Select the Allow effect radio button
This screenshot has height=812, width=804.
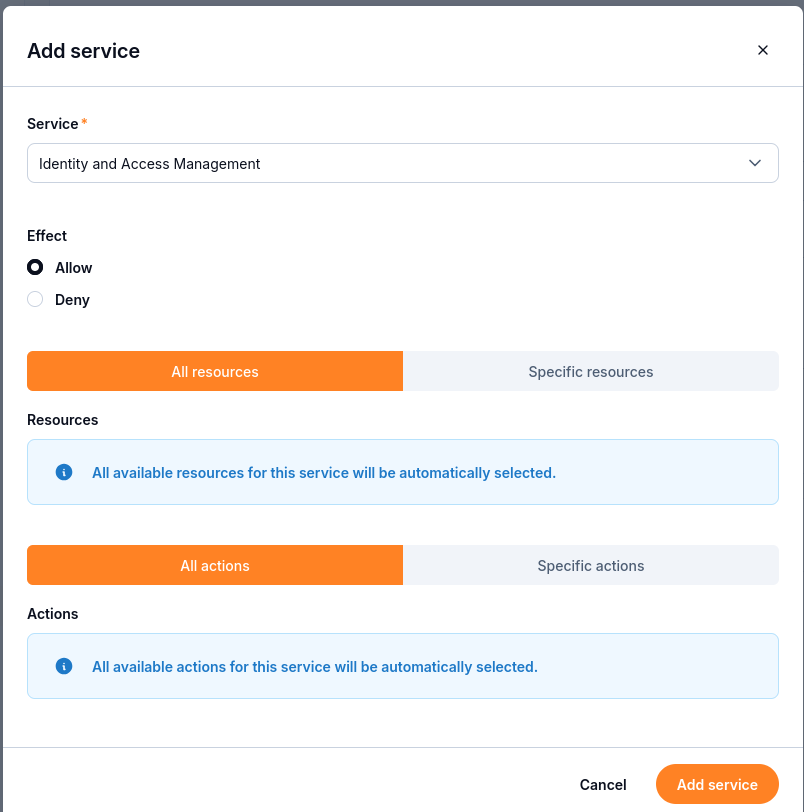(35, 267)
